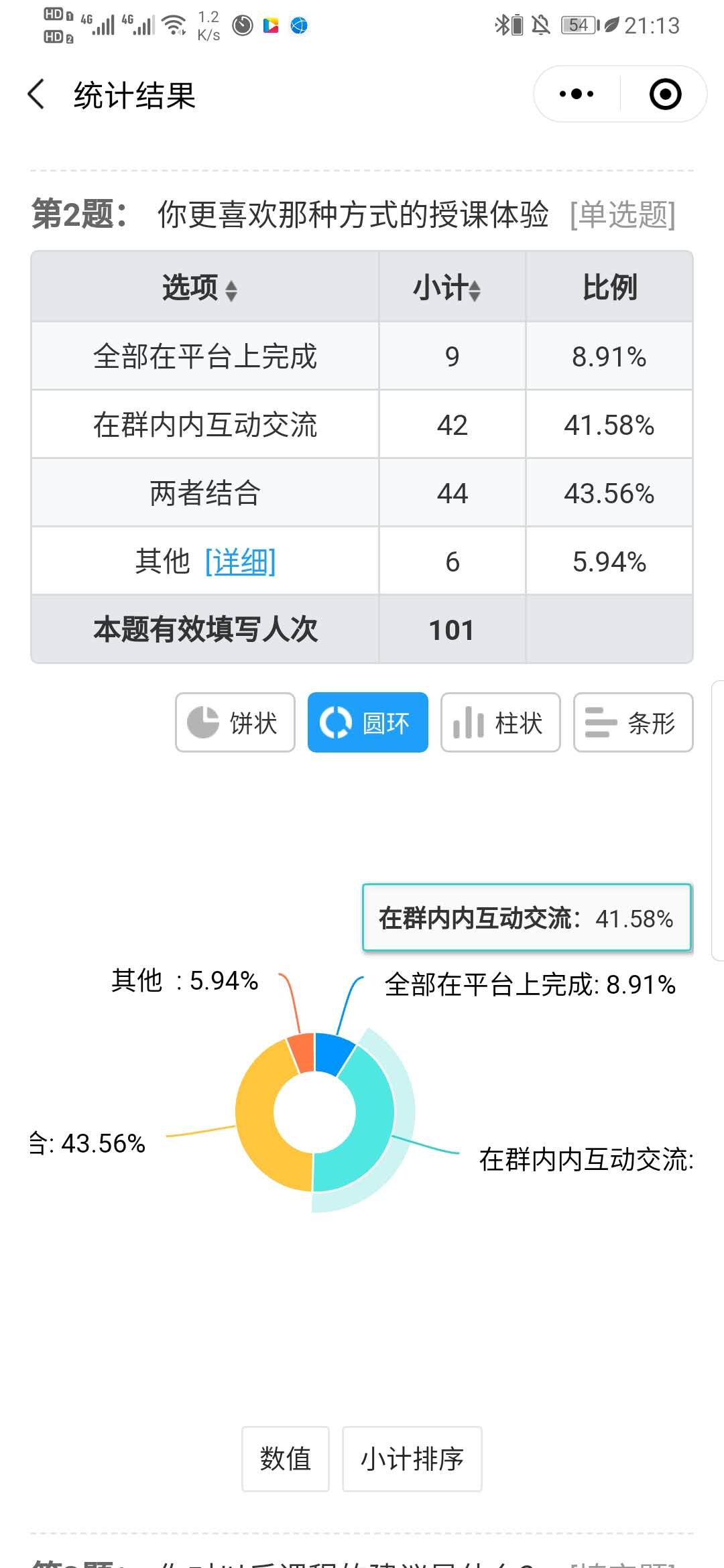Screen dimensions: 724x1568
Task: Click the blue 全部在平台上完成 donut segment
Action: [x=333, y=1053]
